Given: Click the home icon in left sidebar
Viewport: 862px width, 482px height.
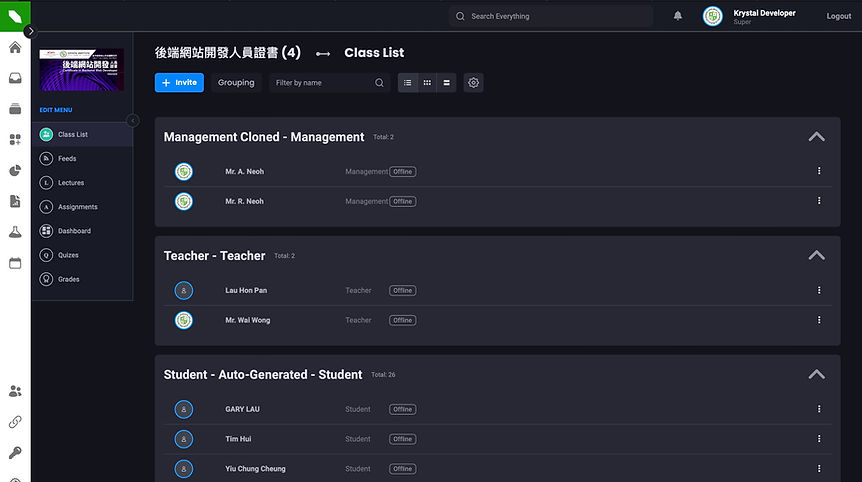Looking at the screenshot, I should click(x=15, y=47).
